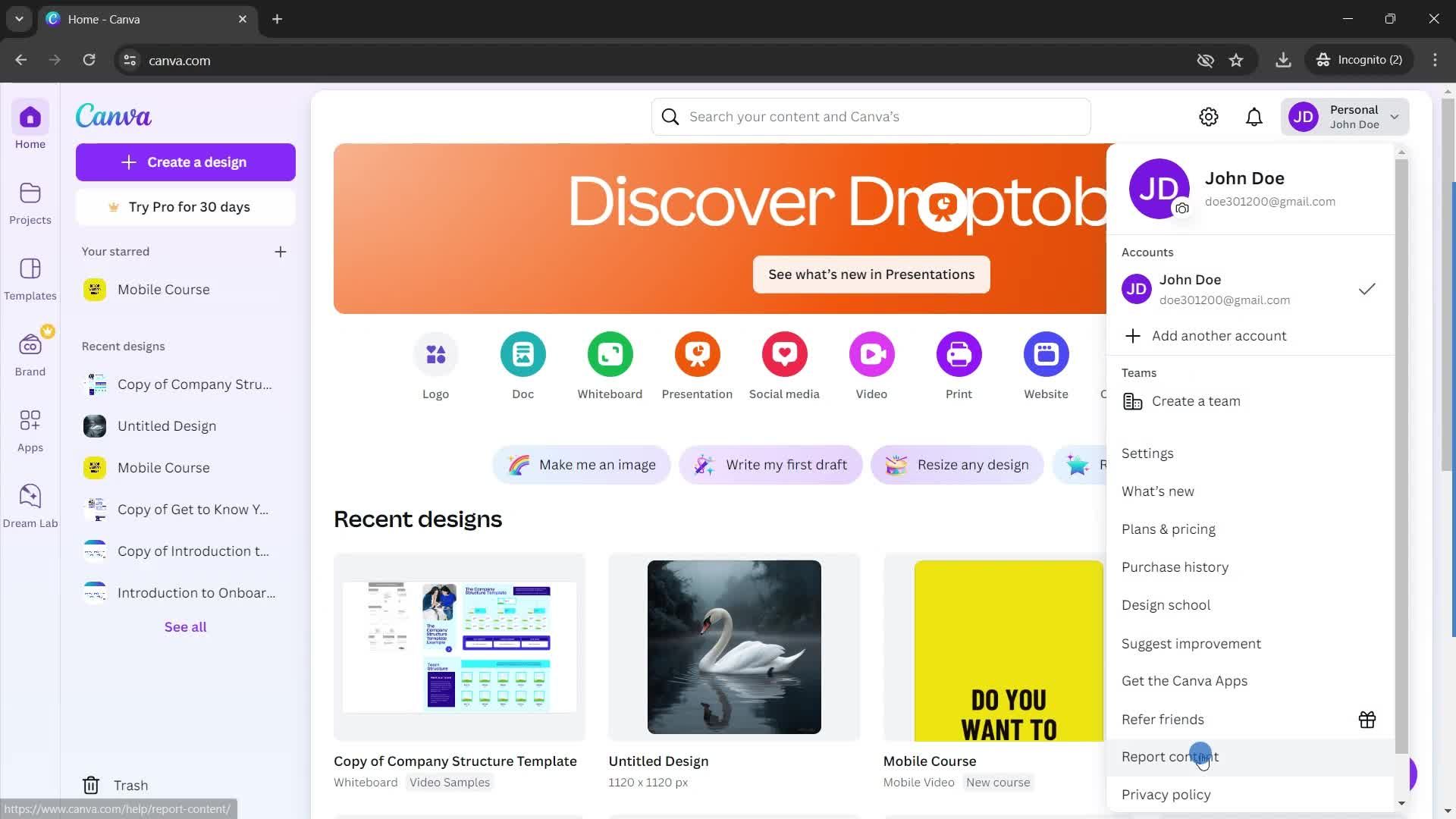1456x819 pixels.
Task: Open browser downloads icon
Action: [x=1283, y=60]
